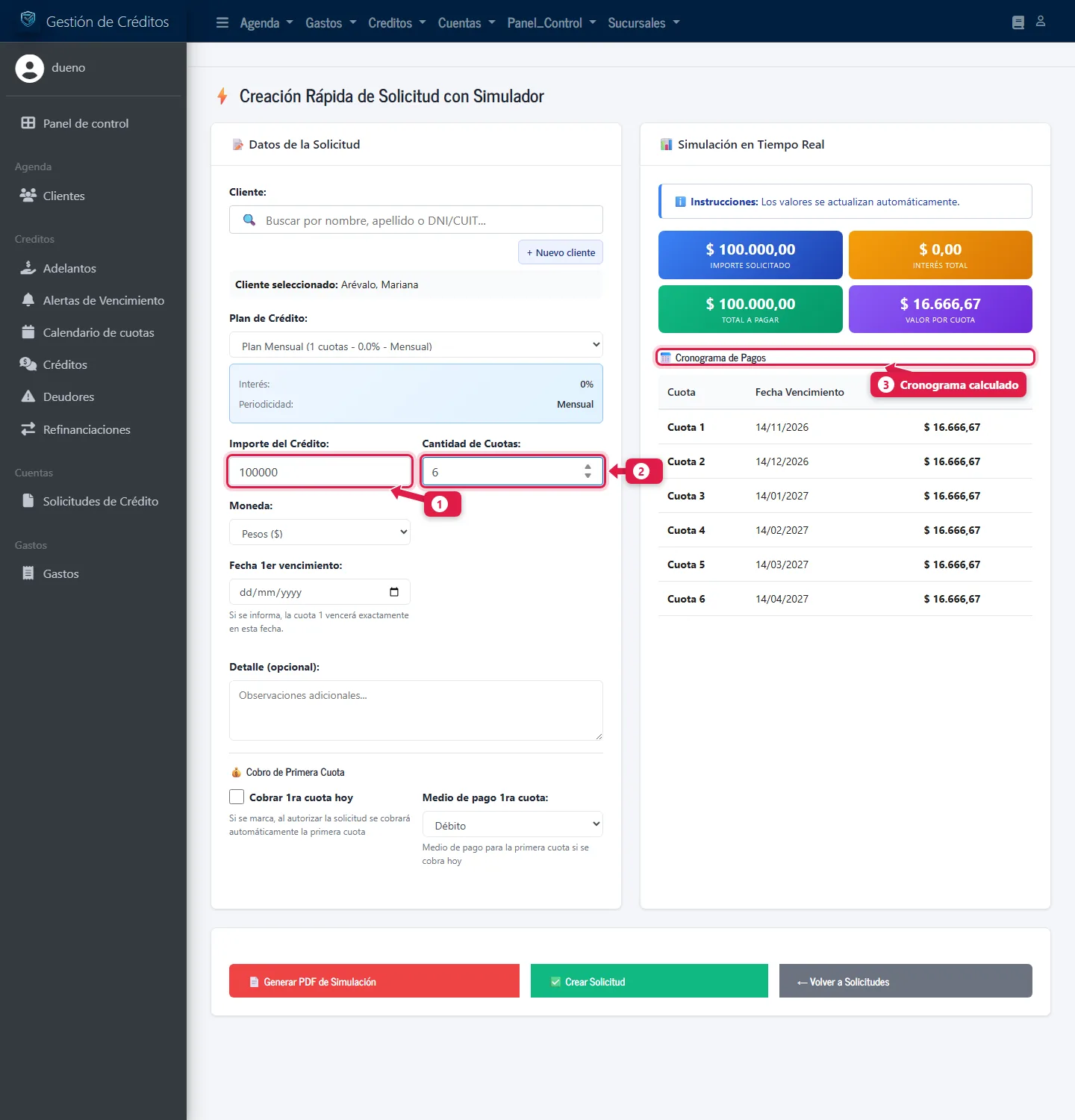This screenshot has width=1075, height=1120.
Task: Click the Refinanciaciones arrows icon
Action: (x=28, y=429)
